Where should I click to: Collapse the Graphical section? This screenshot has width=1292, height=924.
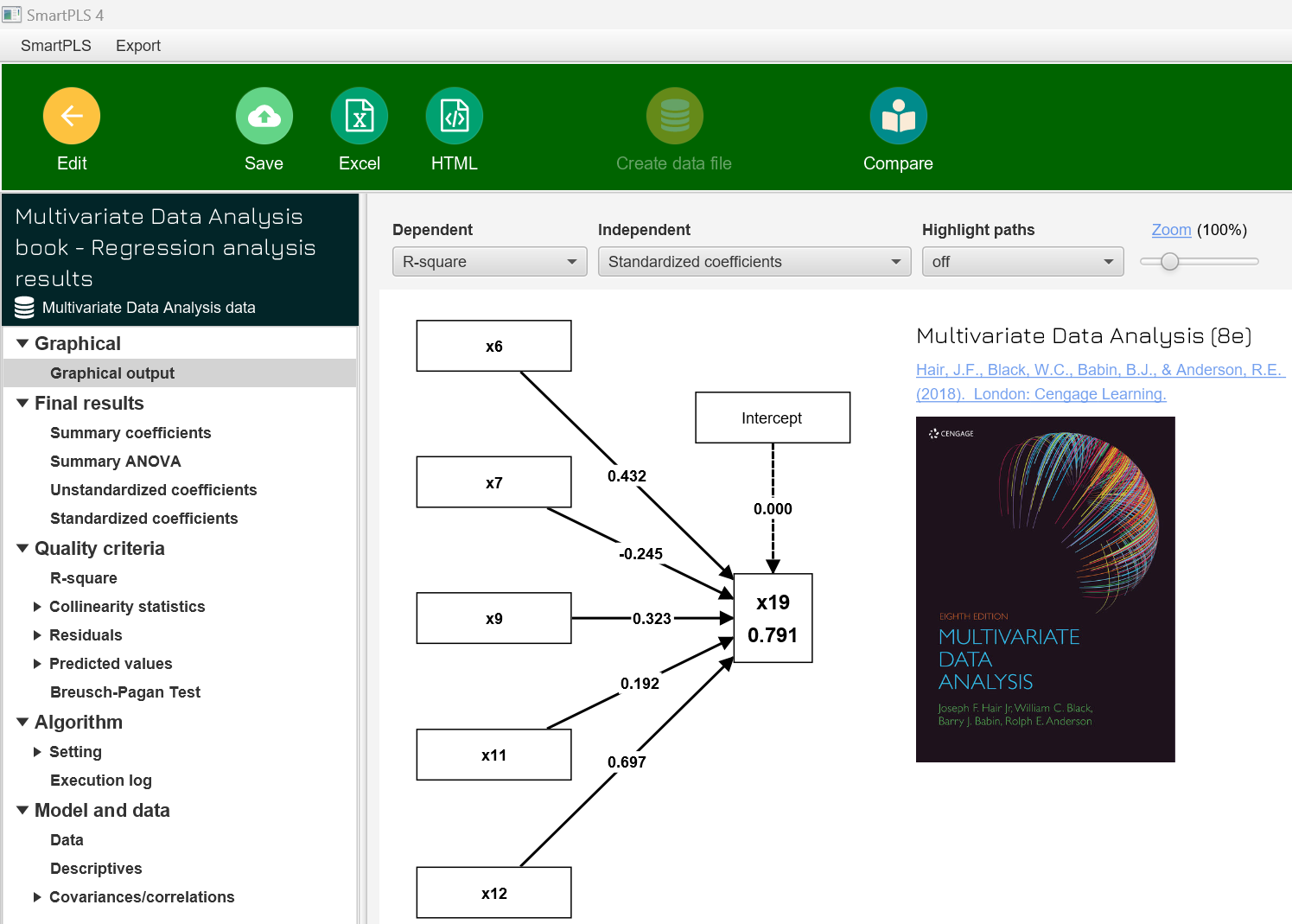point(22,344)
